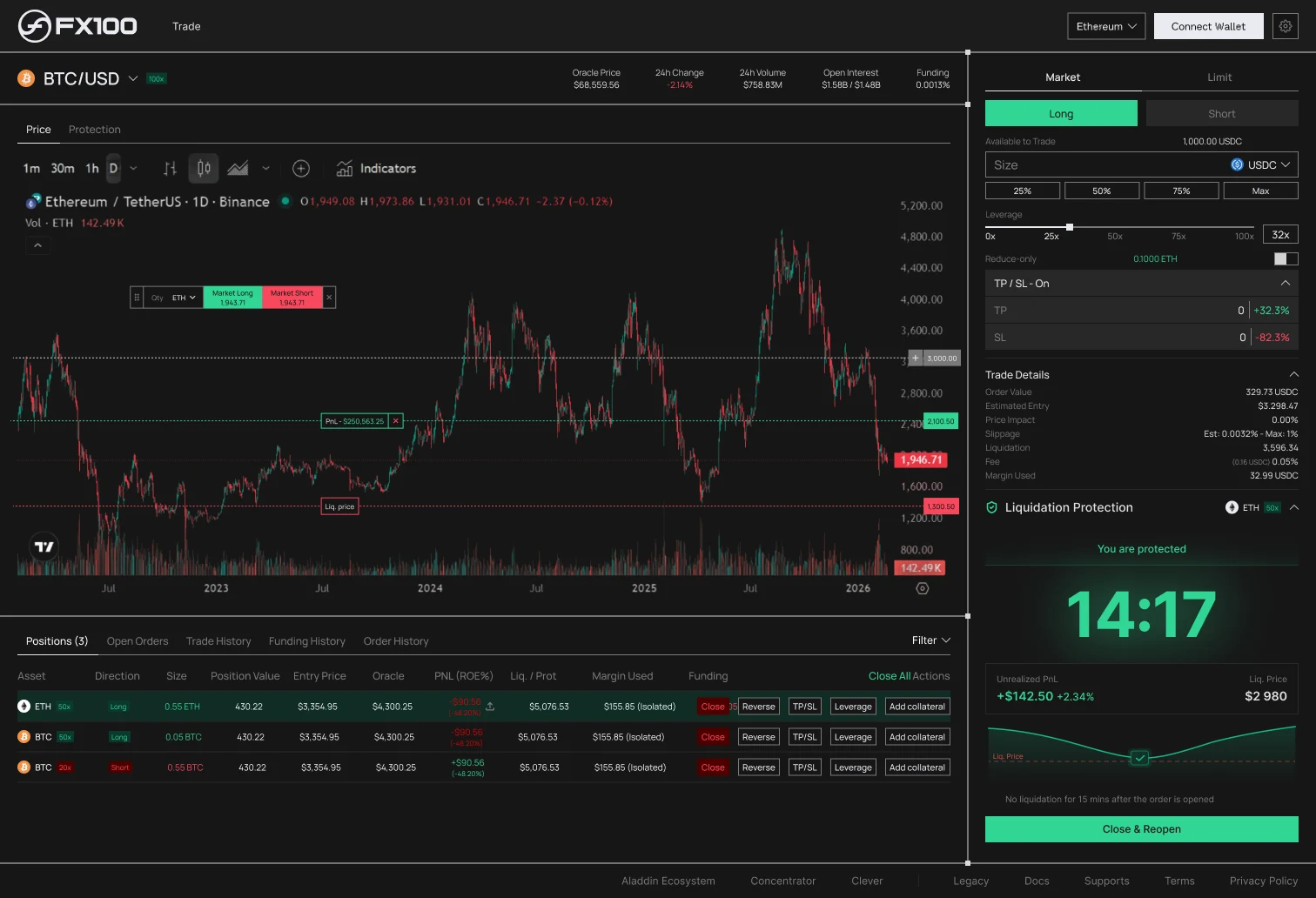Click the Bitcoin coin icon beside BTC/USD
Image resolution: width=1316 pixels, height=898 pixels.
26,78
